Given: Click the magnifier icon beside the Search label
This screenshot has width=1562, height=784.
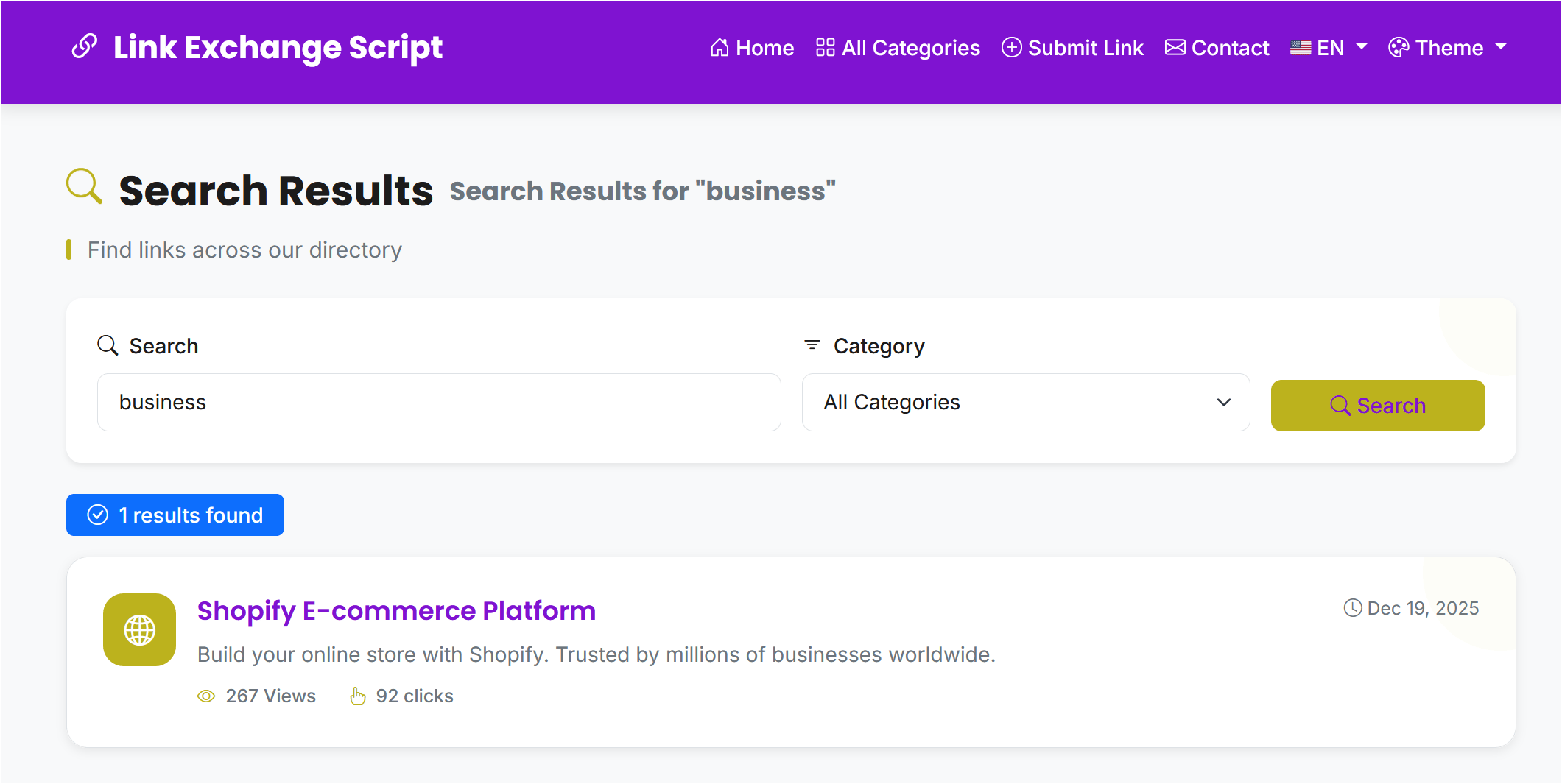Looking at the screenshot, I should click(x=108, y=345).
